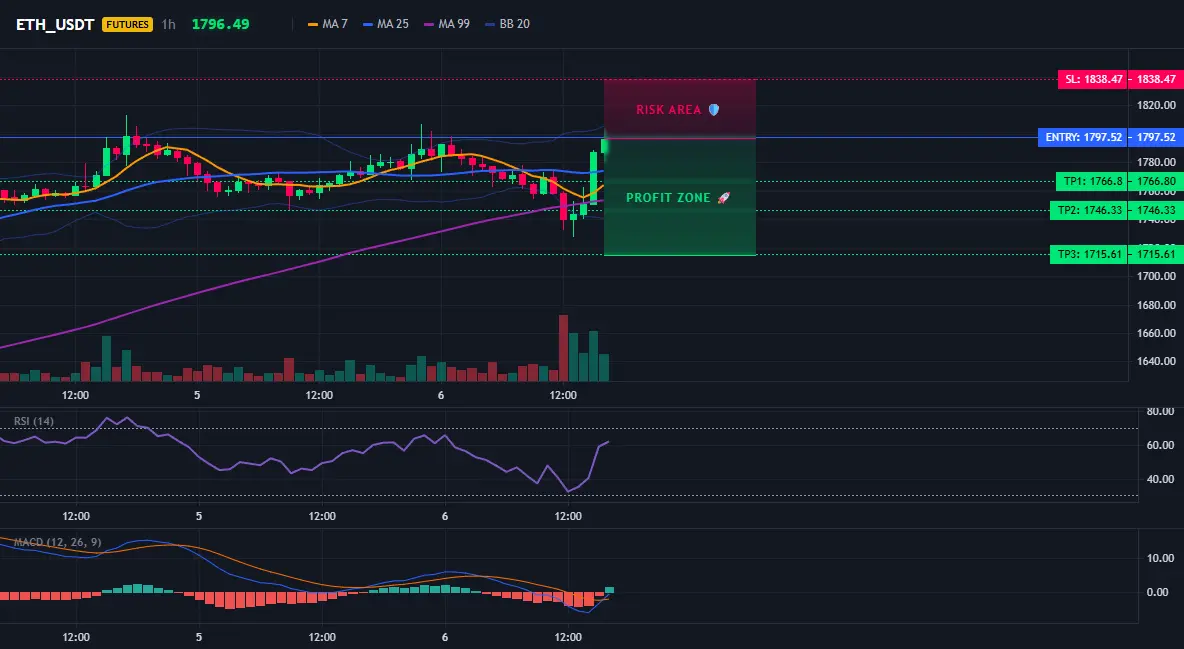Select the 1h timeframe label
The width and height of the screenshot is (1184, 649).
[x=168, y=24]
